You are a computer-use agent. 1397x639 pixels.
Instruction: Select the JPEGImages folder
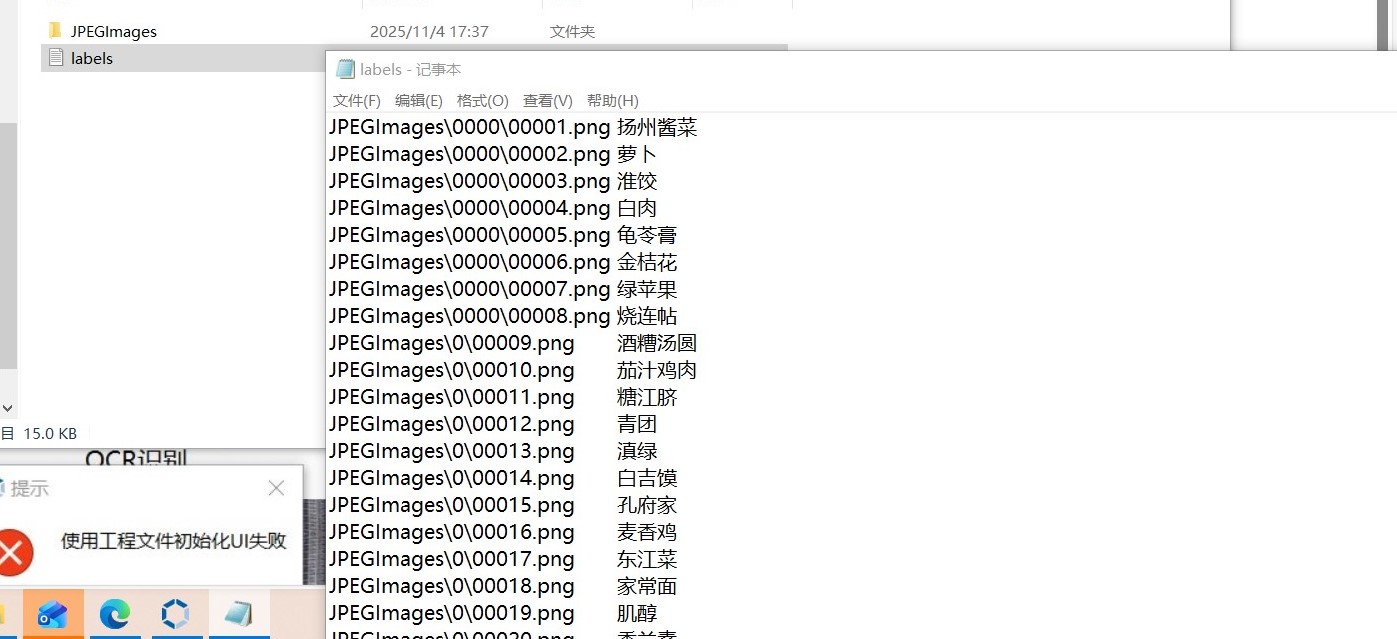(113, 31)
